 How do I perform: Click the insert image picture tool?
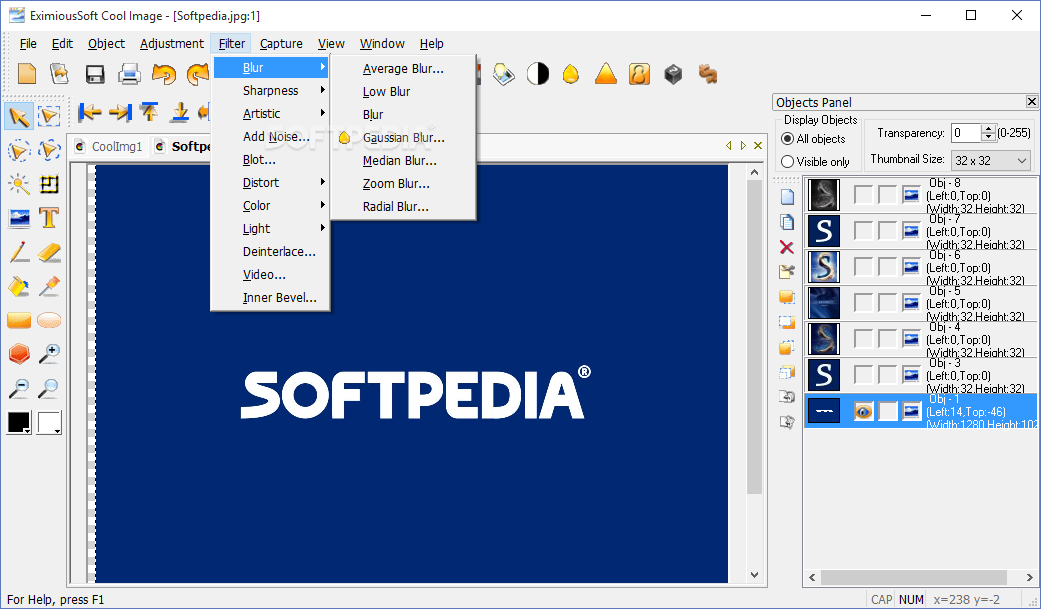coord(19,217)
